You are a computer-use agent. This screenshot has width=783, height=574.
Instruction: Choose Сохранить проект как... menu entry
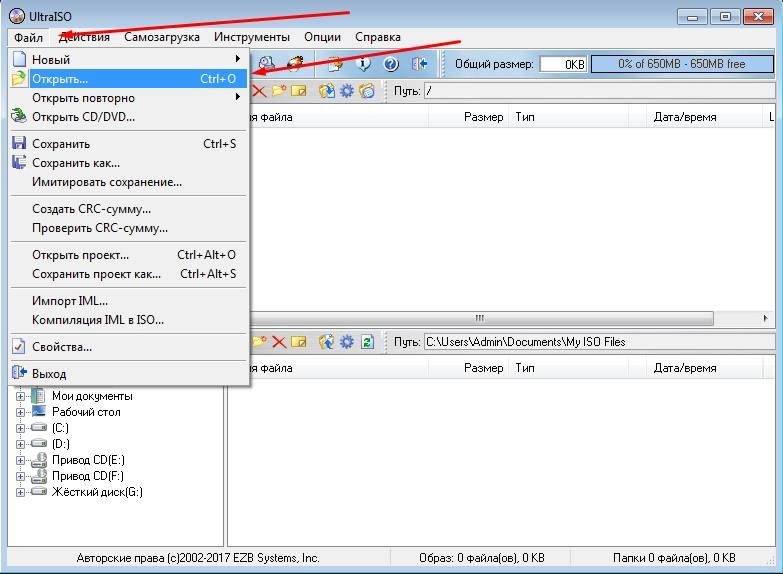(x=128, y=274)
